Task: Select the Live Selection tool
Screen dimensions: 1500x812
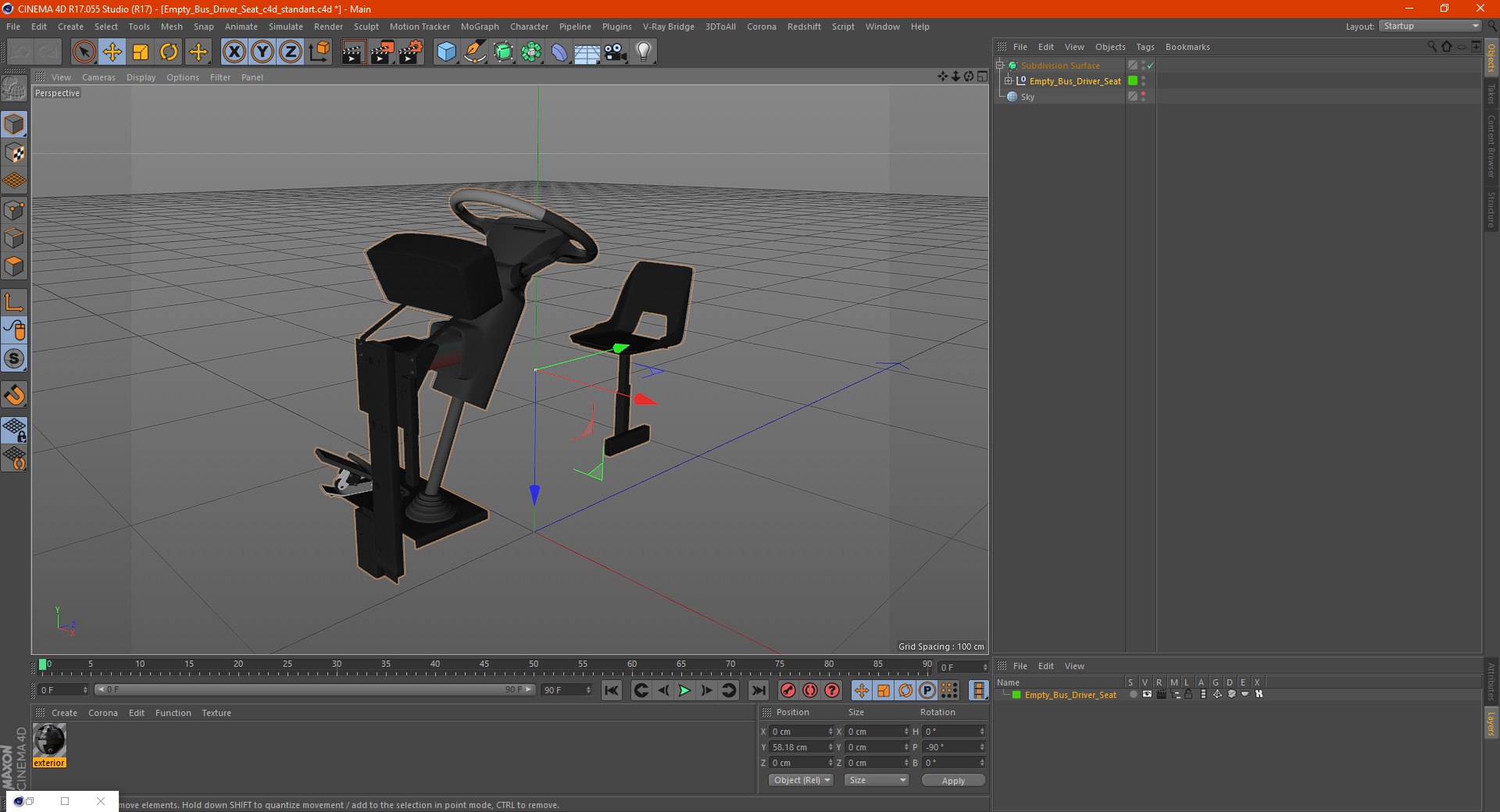Action: [x=84, y=52]
